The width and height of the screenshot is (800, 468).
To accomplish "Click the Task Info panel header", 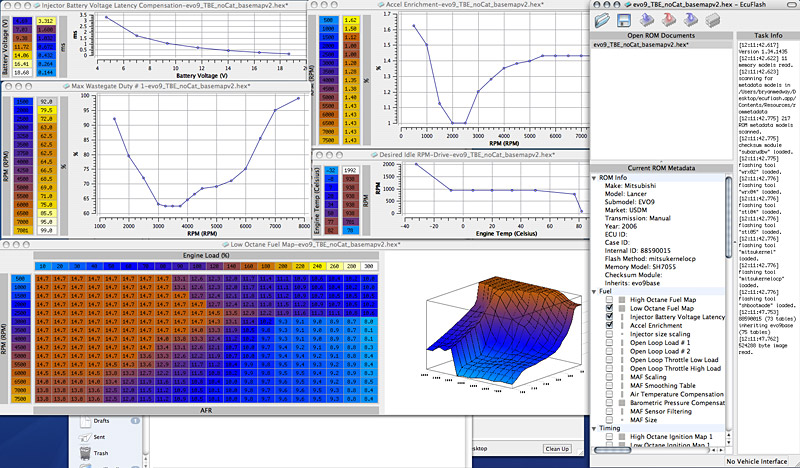I will pos(768,36).
